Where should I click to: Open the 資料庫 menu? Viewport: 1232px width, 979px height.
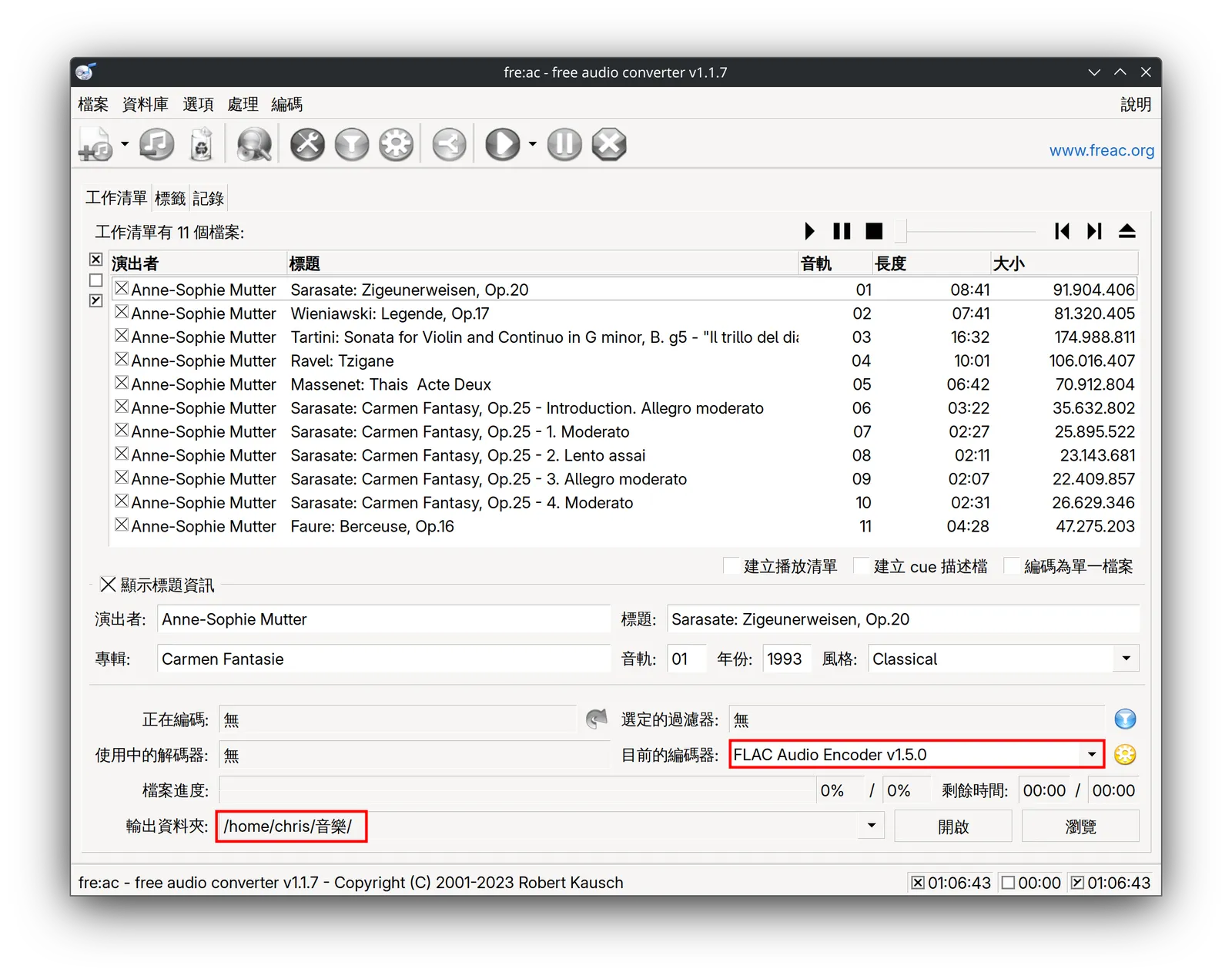pyautogui.click(x=146, y=104)
